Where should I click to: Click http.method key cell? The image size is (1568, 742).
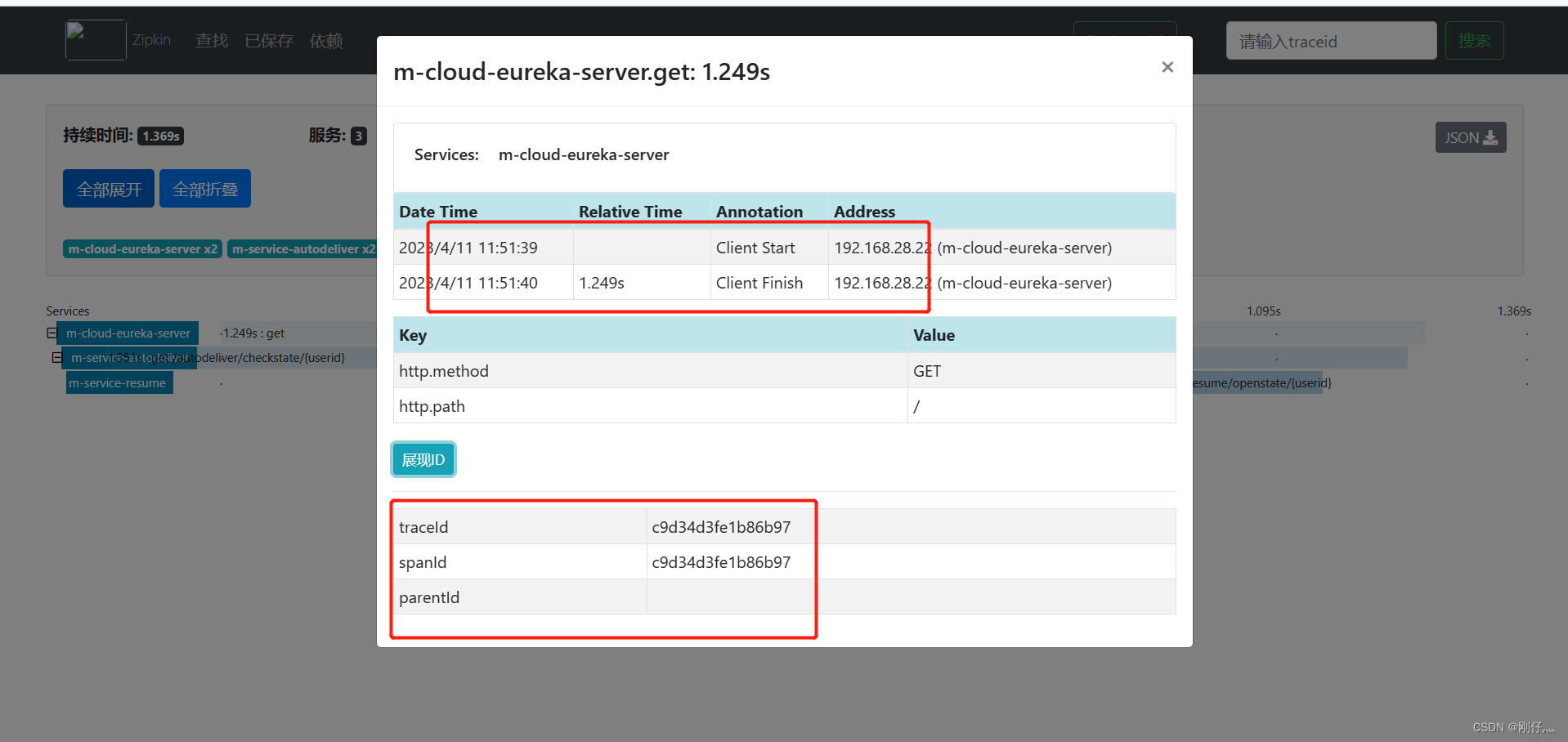[x=651, y=371]
